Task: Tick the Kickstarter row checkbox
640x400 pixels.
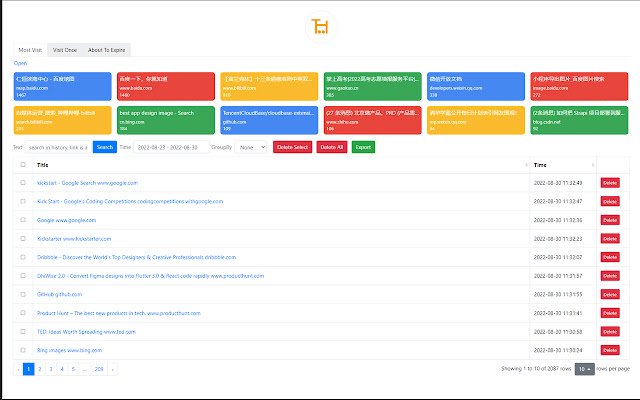Action: pos(23,238)
